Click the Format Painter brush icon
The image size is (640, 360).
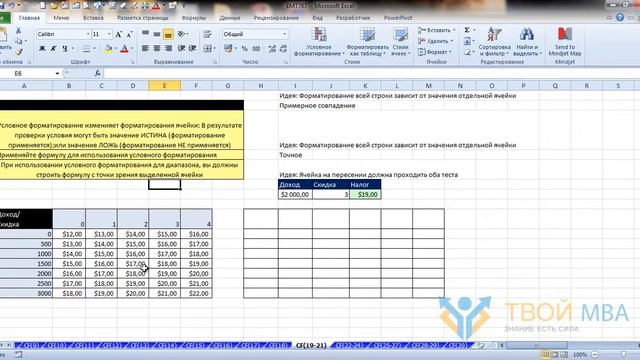click(19, 52)
